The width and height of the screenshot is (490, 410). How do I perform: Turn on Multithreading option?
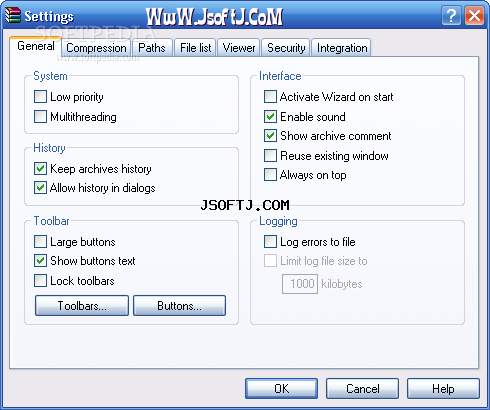[40, 117]
